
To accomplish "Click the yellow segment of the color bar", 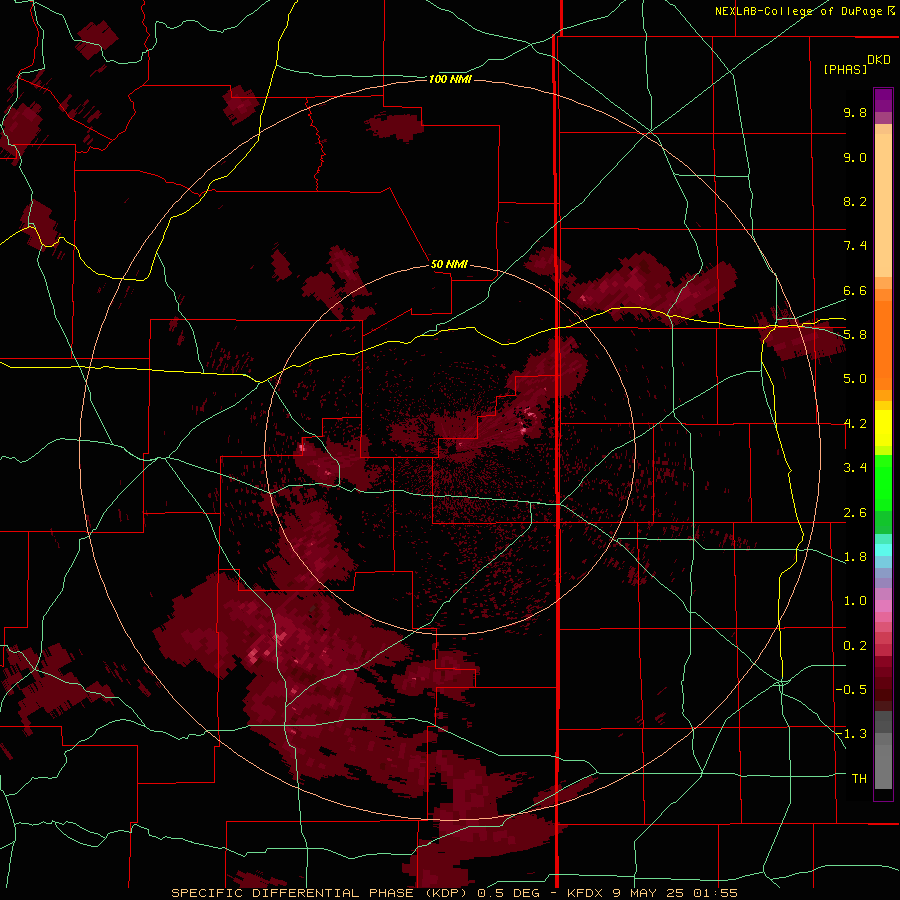I will (883, 428).
